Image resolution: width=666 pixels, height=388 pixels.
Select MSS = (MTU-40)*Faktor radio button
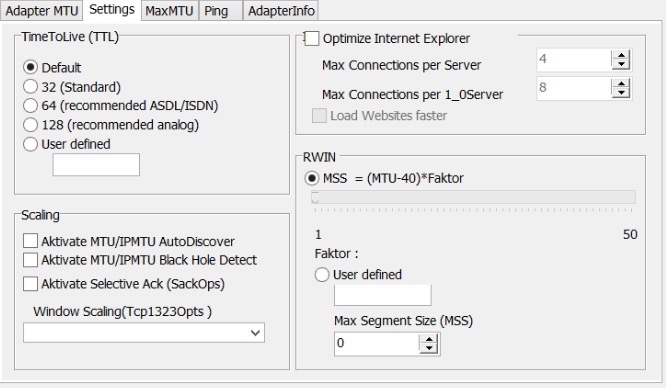click(312, 178)
